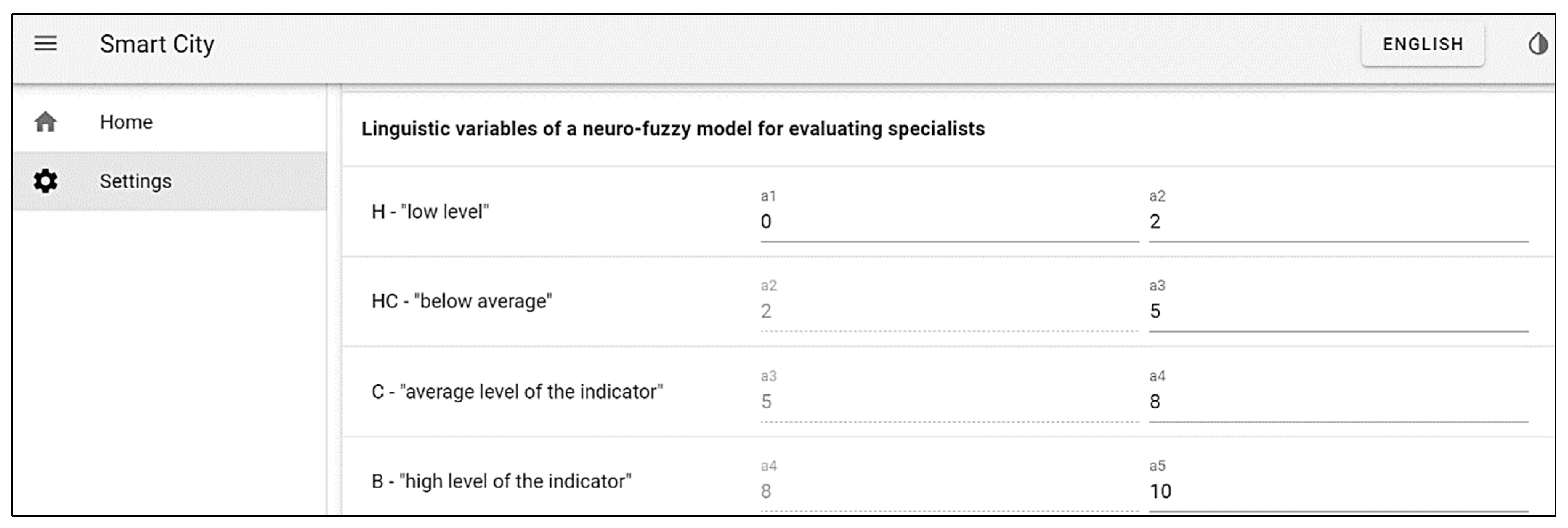Viewport: 1568px width, 528px height.
Task: Click the Settings gear icon
Action: tap(46, 181)
